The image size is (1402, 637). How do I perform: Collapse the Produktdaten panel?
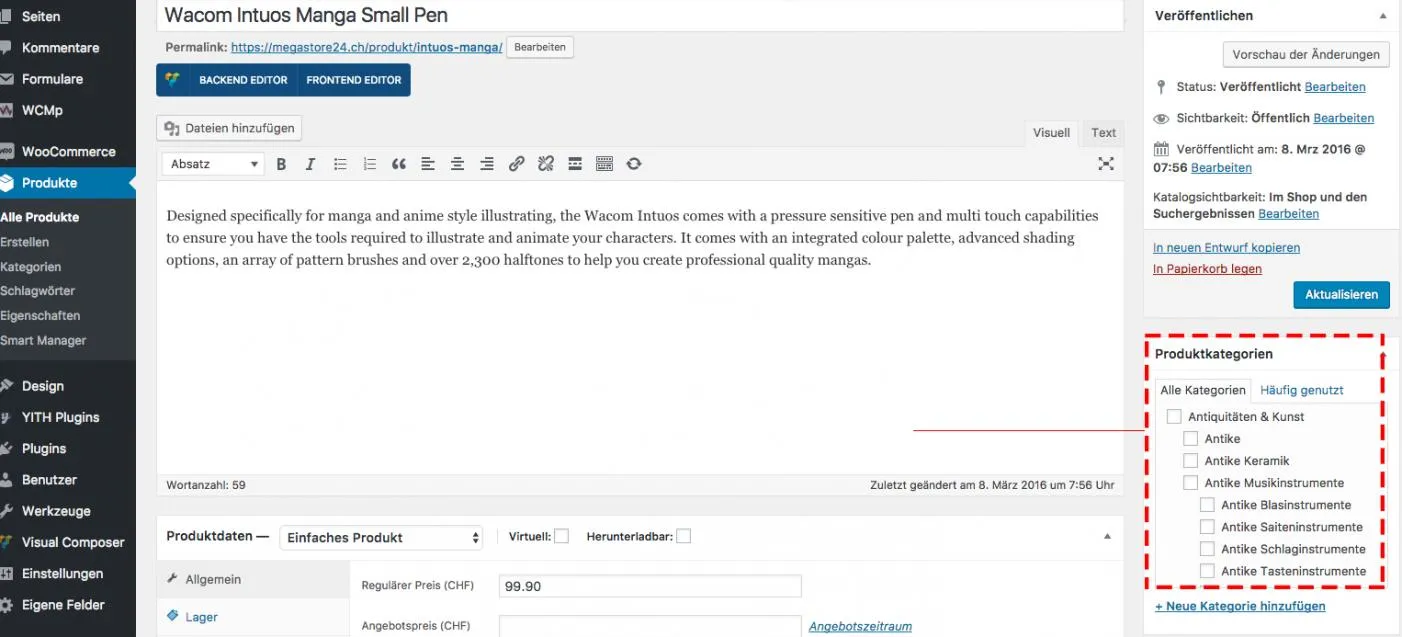pyautogui.click(x=1107, y=537)
